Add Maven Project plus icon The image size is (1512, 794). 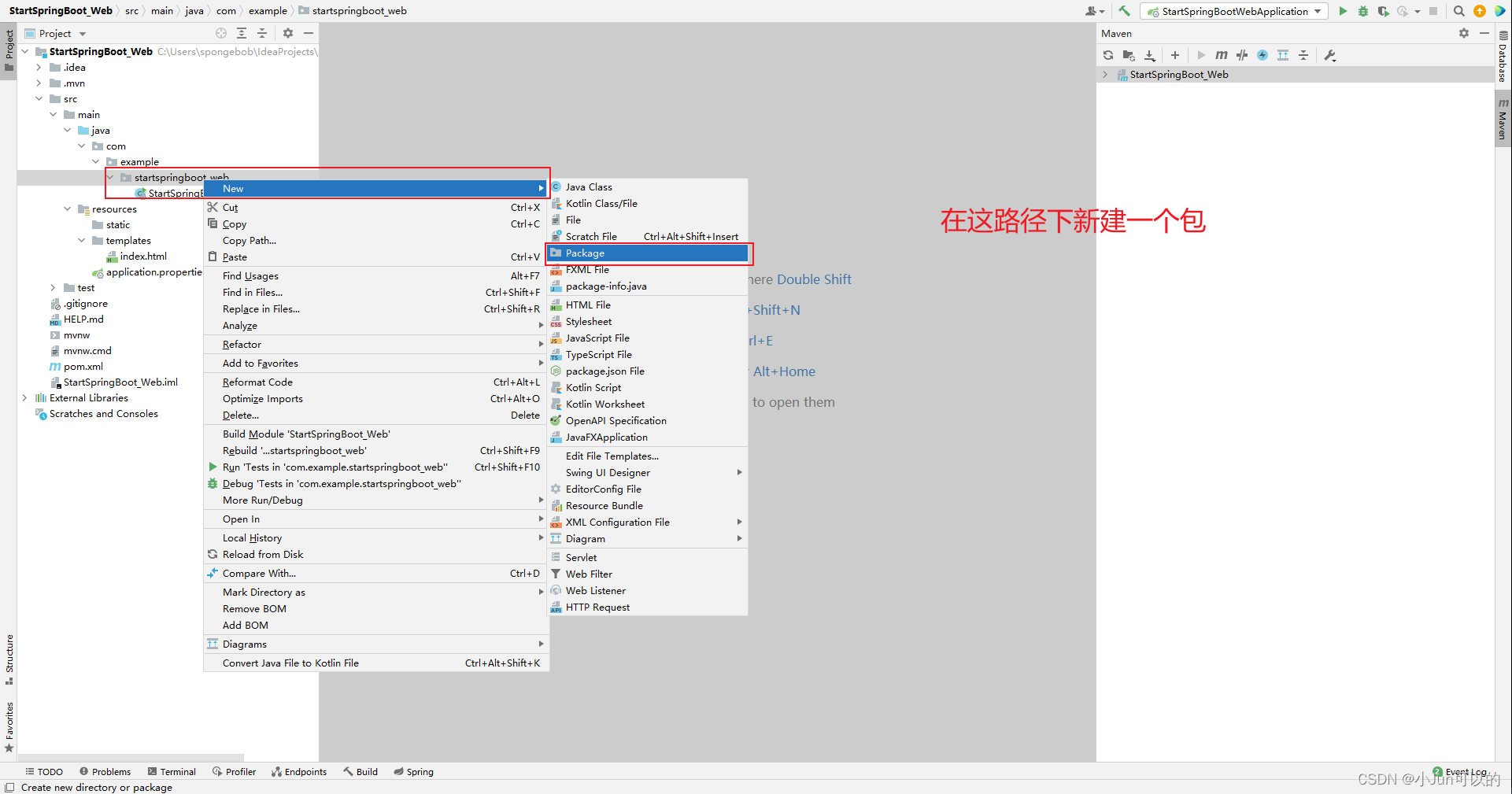click(x=1175, y=55)
